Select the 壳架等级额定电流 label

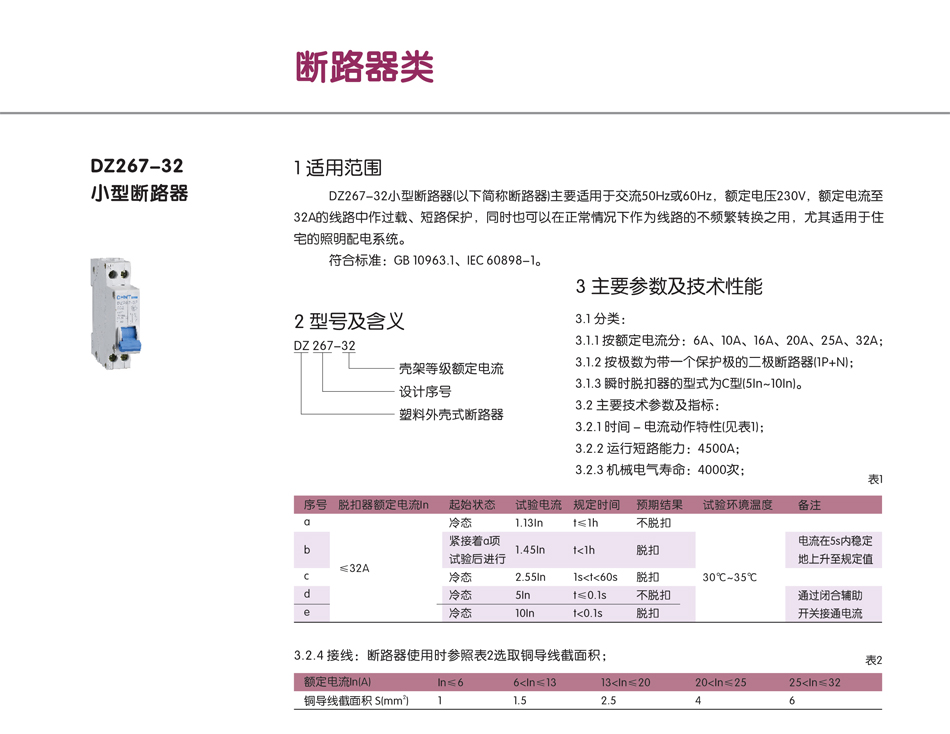(451, 368)
